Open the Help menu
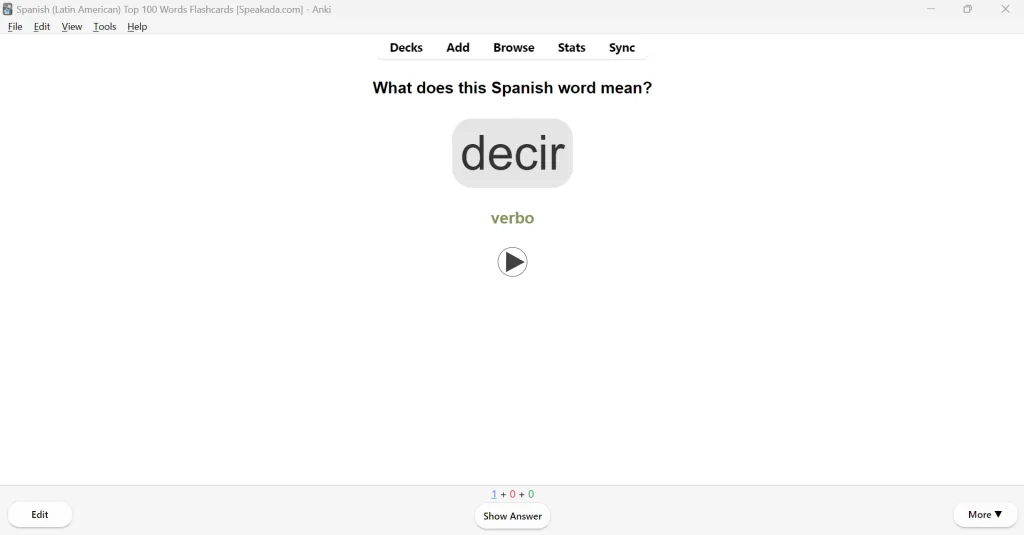The width and height of the screenshot is (1024, 535). 137,27
